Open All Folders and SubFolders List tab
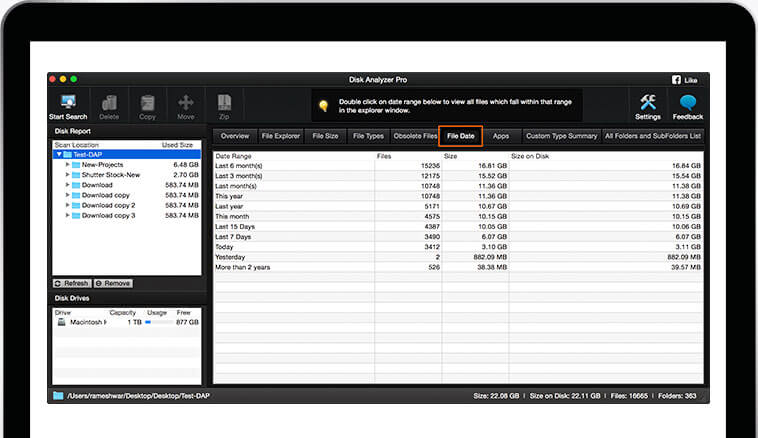The width and height of the screenshot is (758, 438). [653, 136]
